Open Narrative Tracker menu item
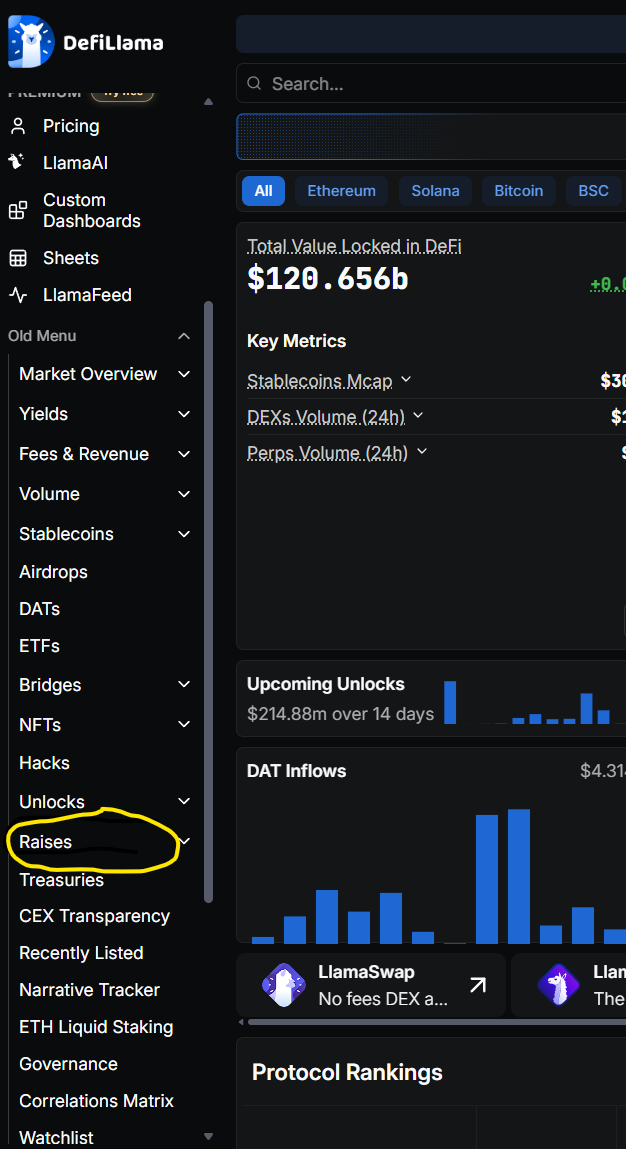626x1149 pixels. (x=89, y=990)
